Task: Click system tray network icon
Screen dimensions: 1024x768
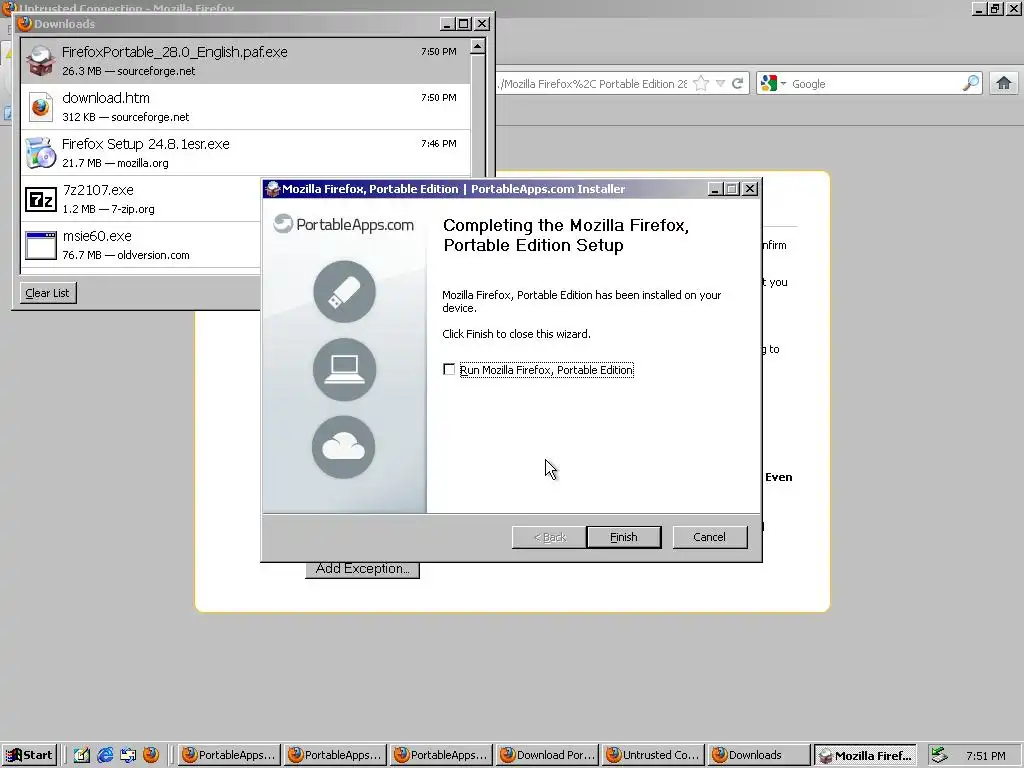Action: 939,755
